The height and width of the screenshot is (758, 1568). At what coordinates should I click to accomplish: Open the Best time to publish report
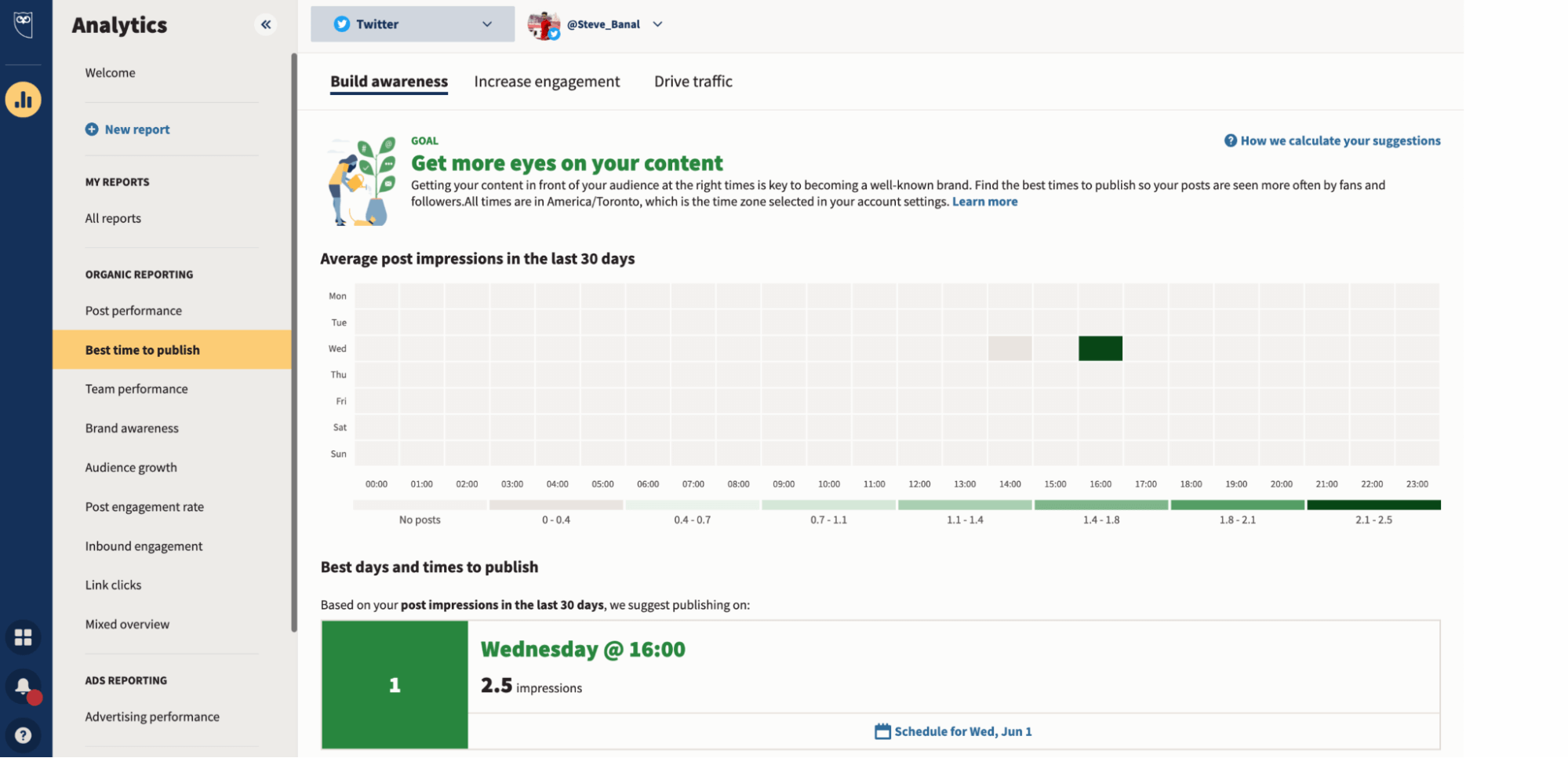pyautogui.click(x=142, y=349)
